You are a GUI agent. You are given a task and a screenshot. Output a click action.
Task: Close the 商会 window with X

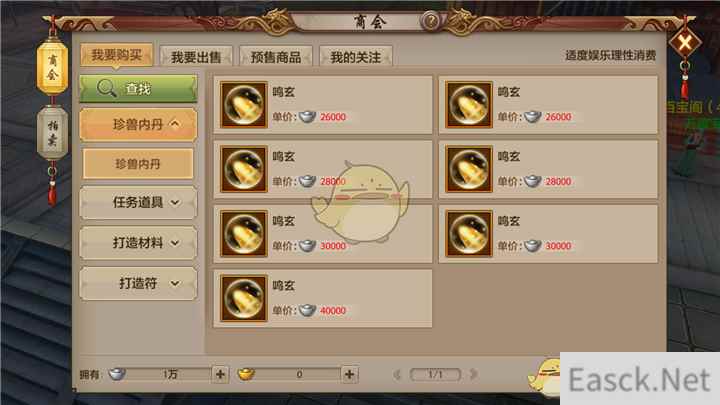click(x=684, y=43)
